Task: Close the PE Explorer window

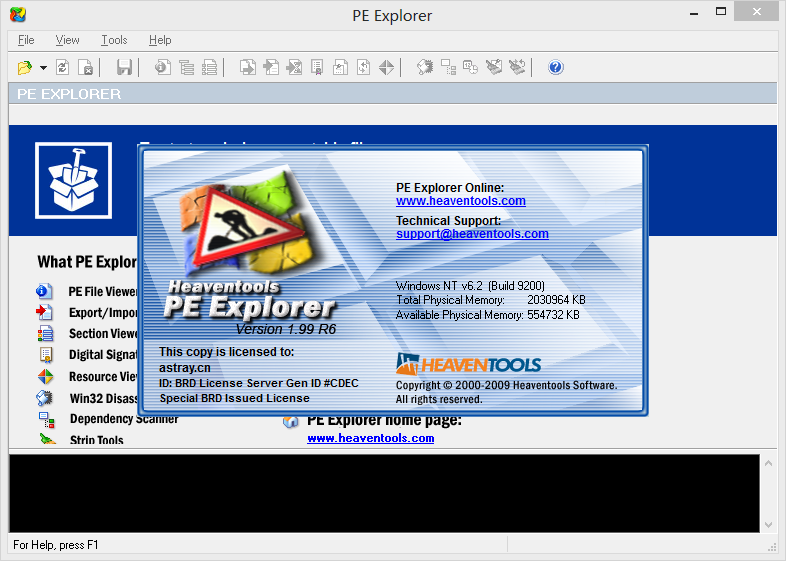Action: pos(756,12)
